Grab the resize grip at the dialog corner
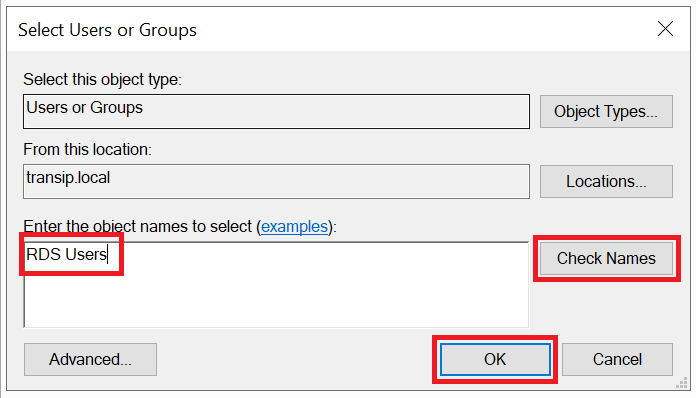This screenshot has width=696, height=398. click(682, 383)
